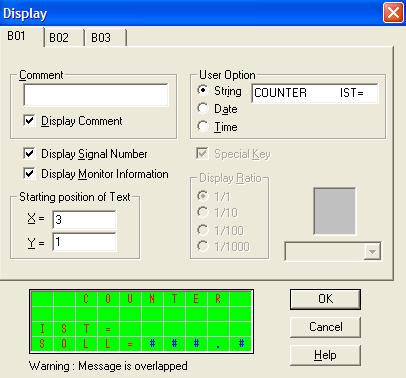Select the 1/1 display ratio
406x378 pixels.
203,196
